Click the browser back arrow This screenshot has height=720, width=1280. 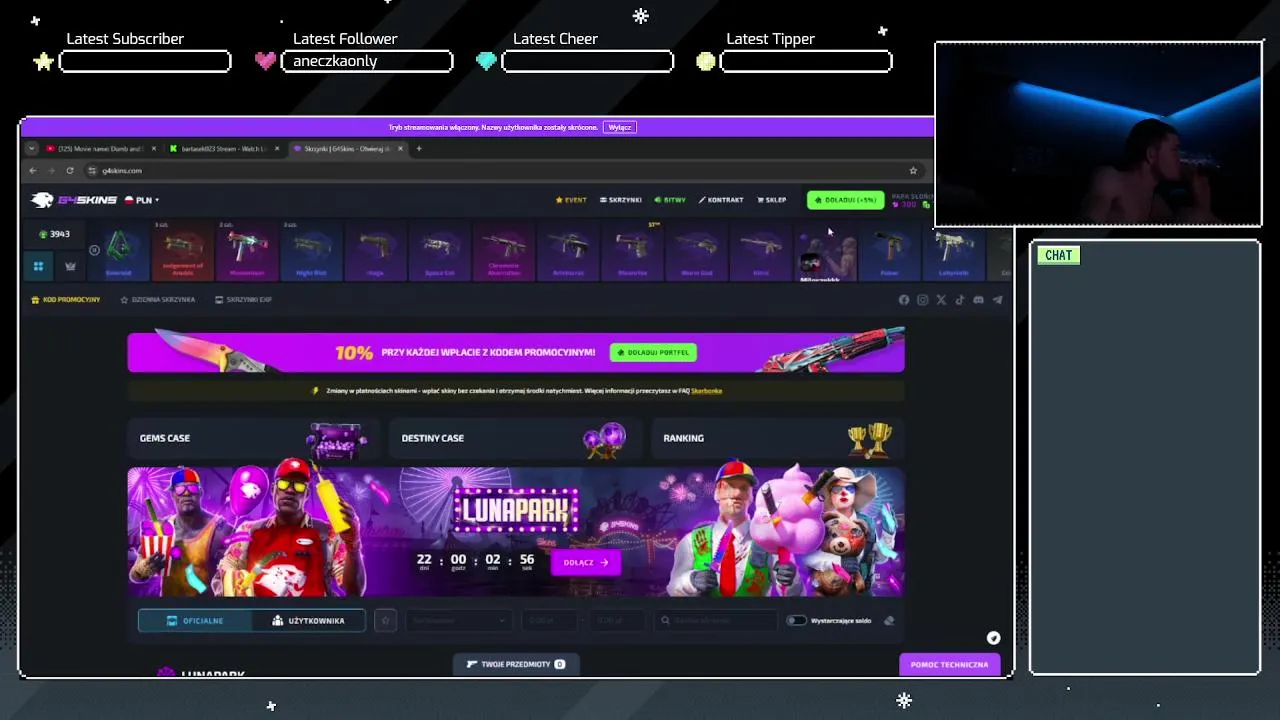tap(32, 171)
